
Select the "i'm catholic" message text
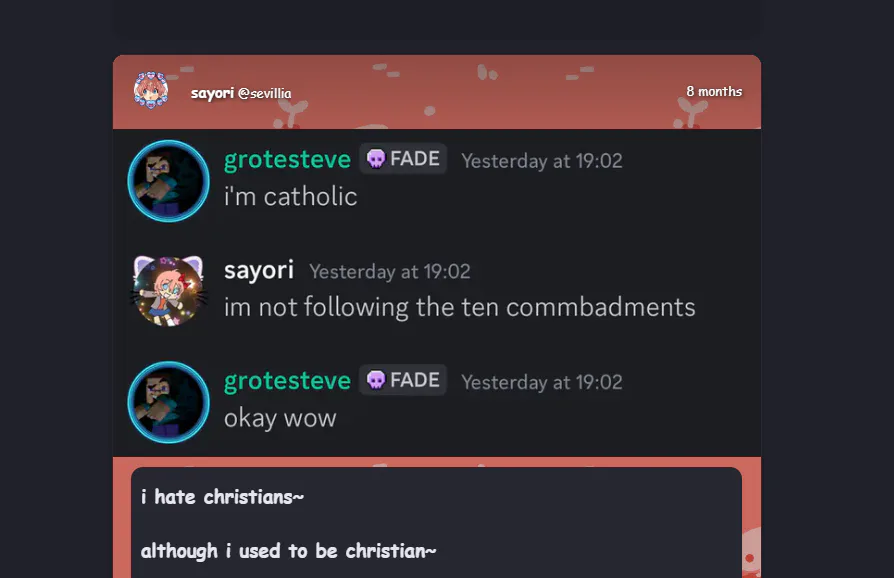coord(290,197)
